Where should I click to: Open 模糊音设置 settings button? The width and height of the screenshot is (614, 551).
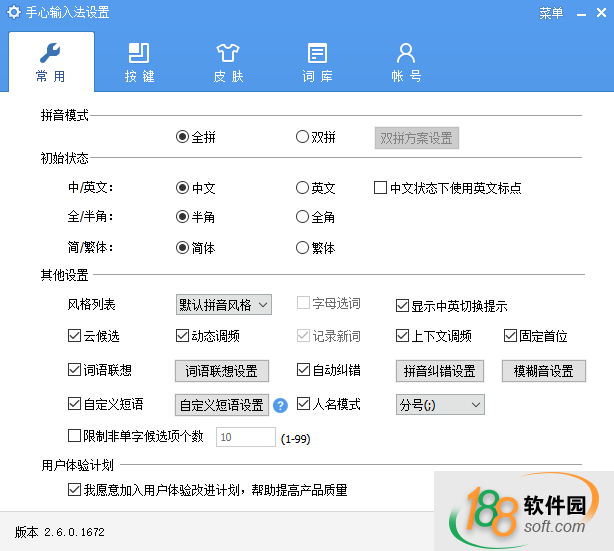[x=543, y=371]
